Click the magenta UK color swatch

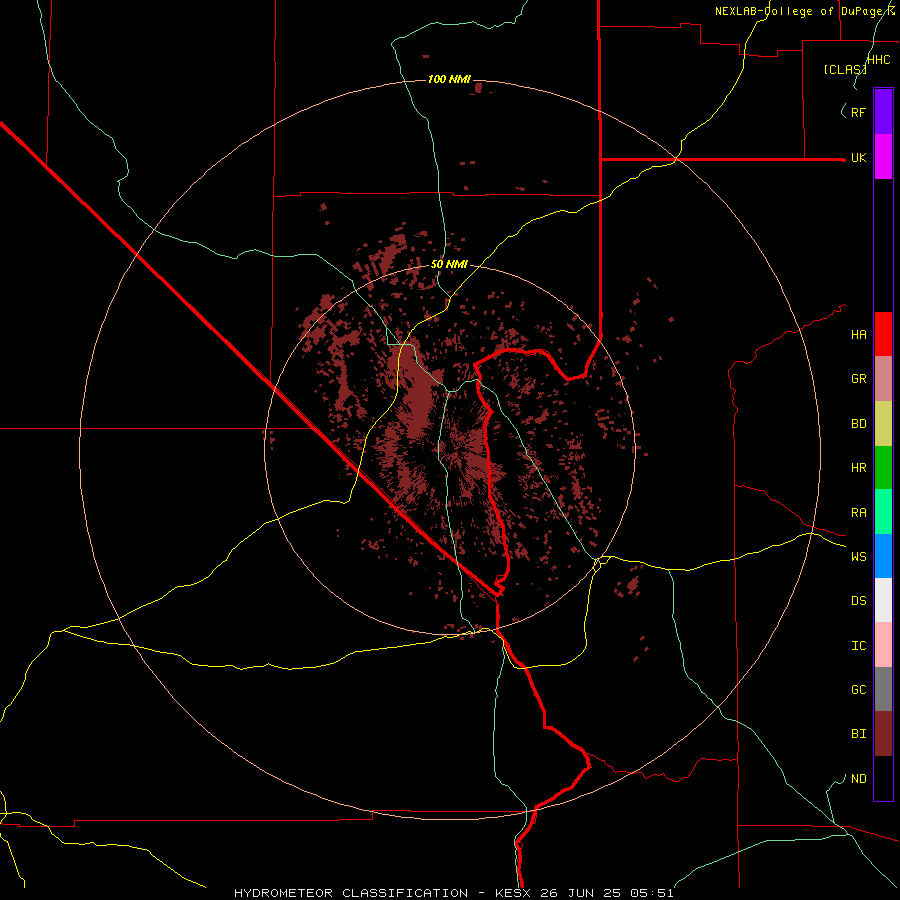pyautogui.click(x=883, y=157)
